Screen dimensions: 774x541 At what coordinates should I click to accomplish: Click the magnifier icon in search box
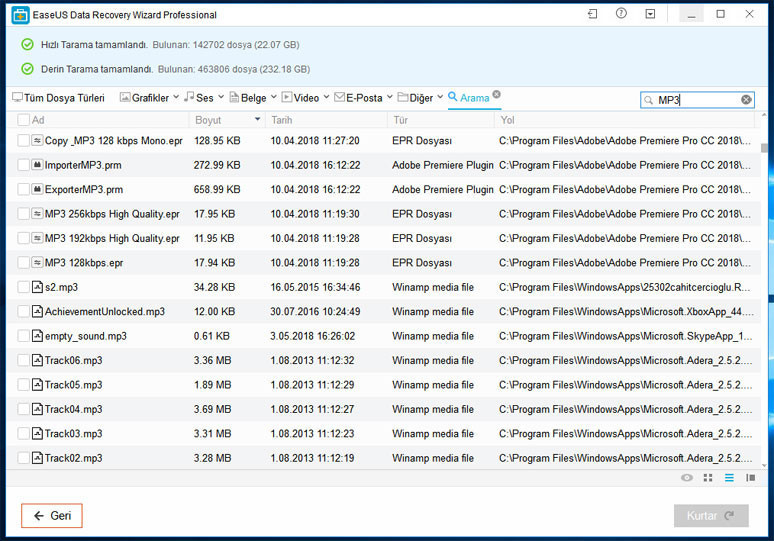(649, 100)
